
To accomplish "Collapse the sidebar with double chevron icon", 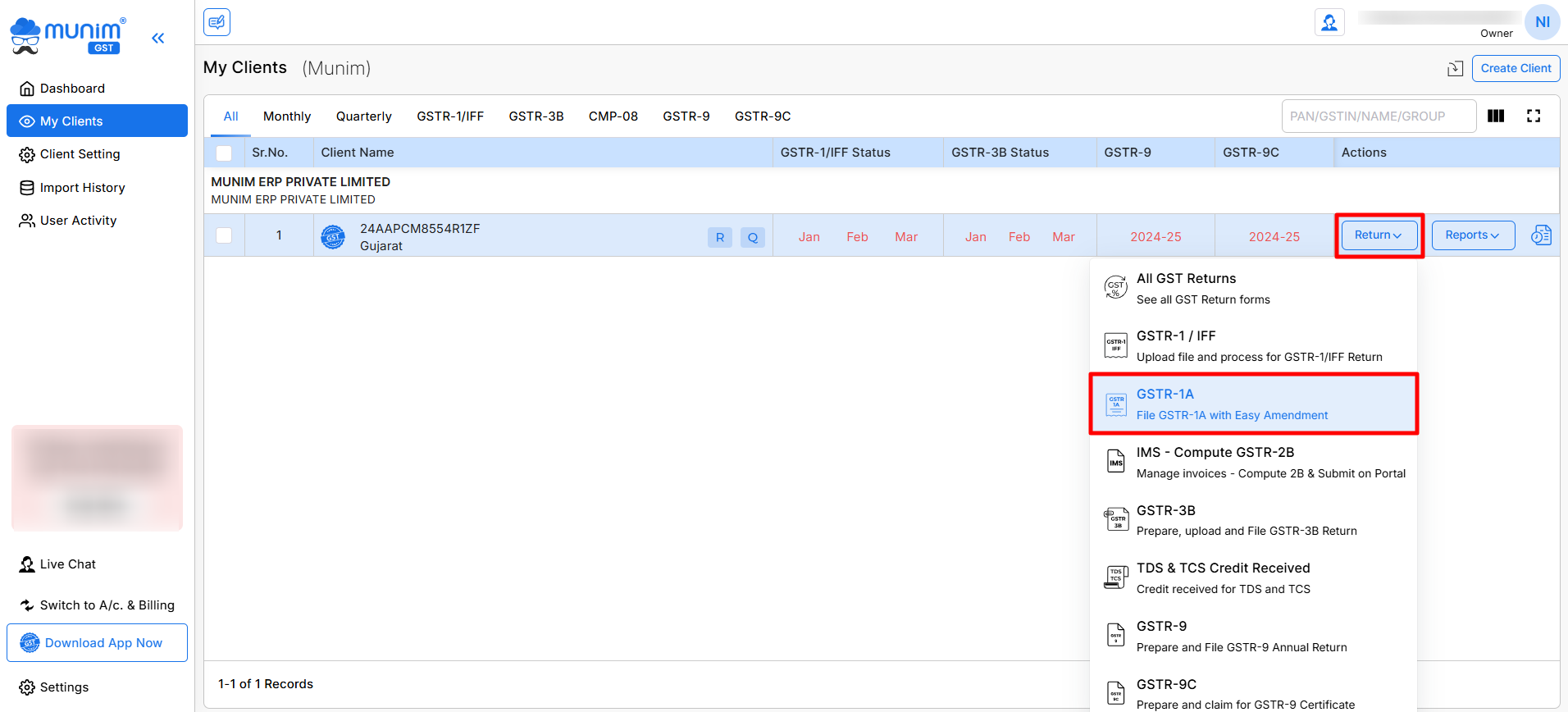I will coord(158,38).
